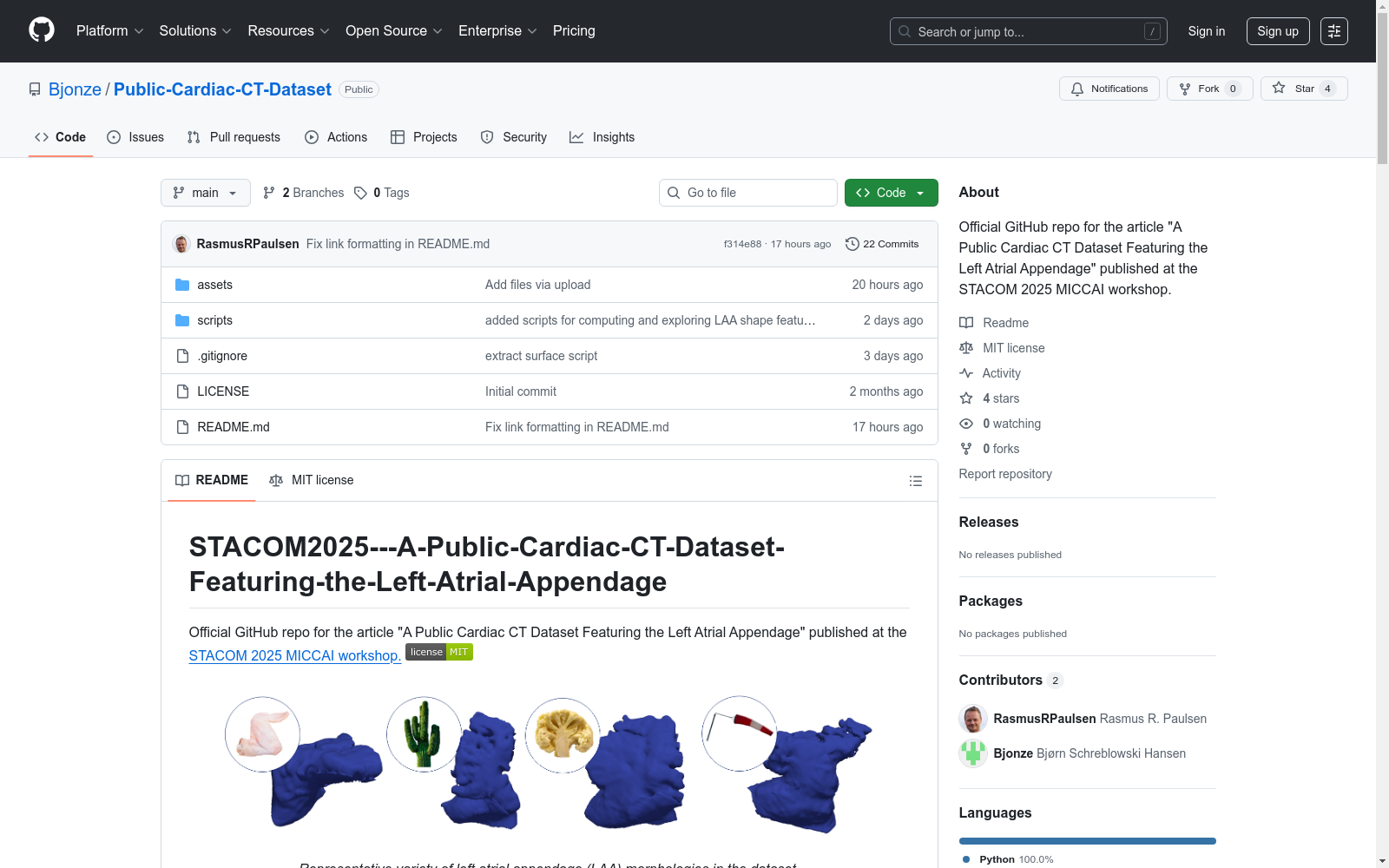The image size is (1389, 868).
Task: Click the Sign in link
Action: [x=1207, y=31]
